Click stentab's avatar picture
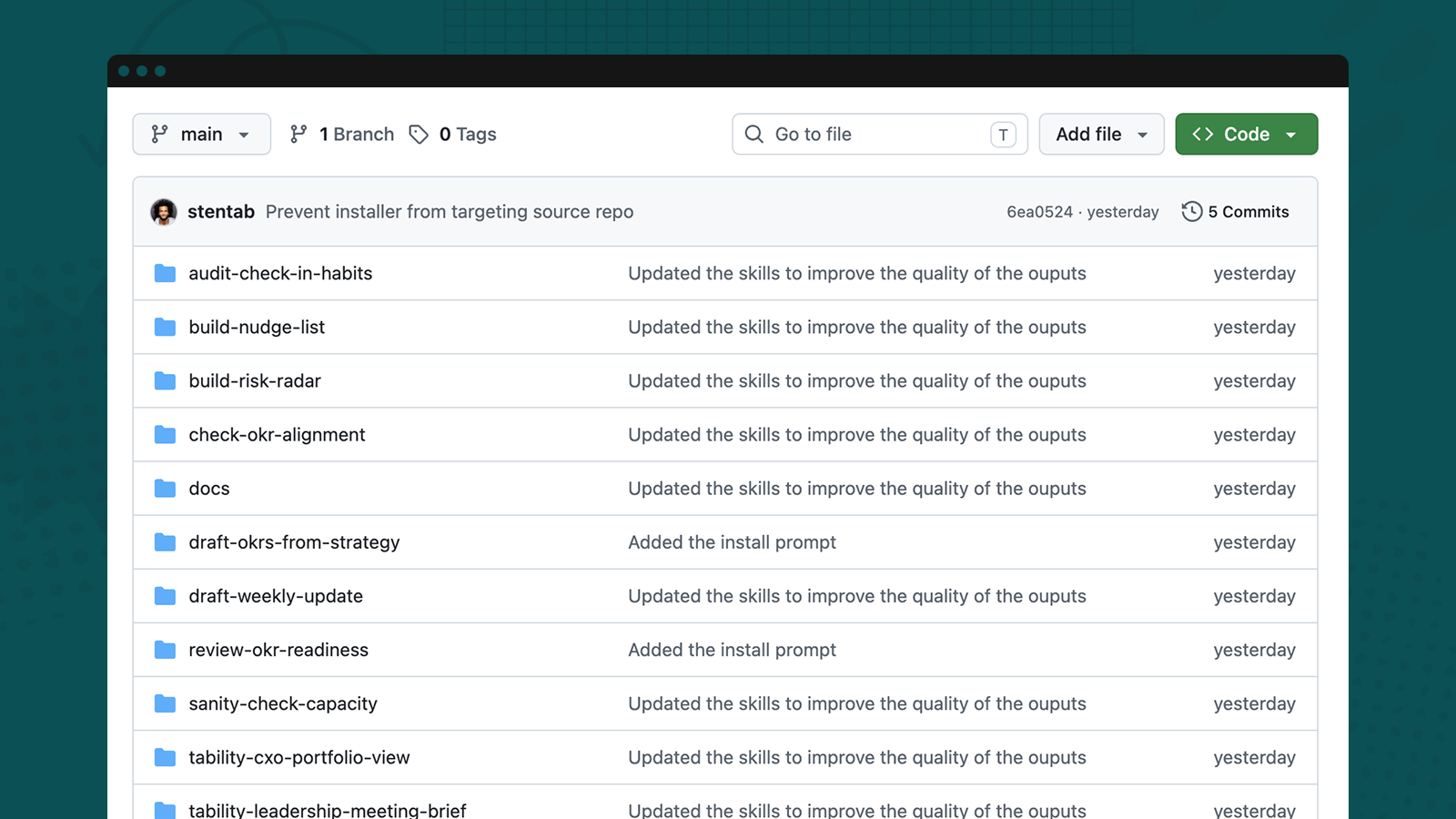Screen dimensions: 1456x819 pos(164,212)
